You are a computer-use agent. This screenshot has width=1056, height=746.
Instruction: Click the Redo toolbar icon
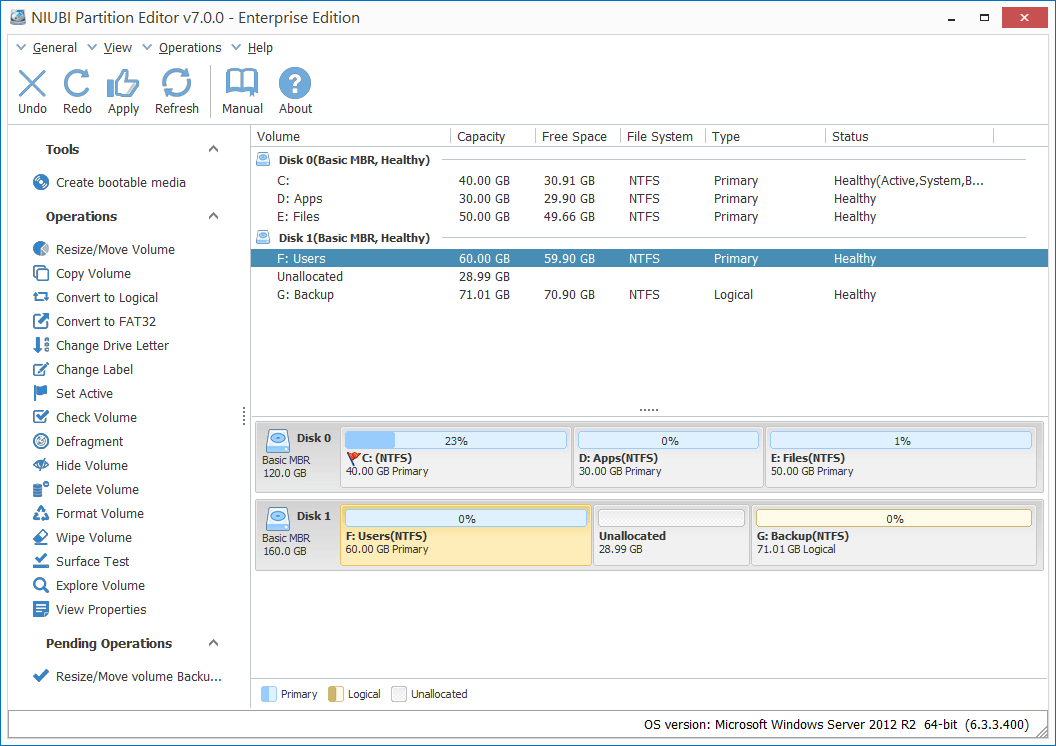click(77, 83)
